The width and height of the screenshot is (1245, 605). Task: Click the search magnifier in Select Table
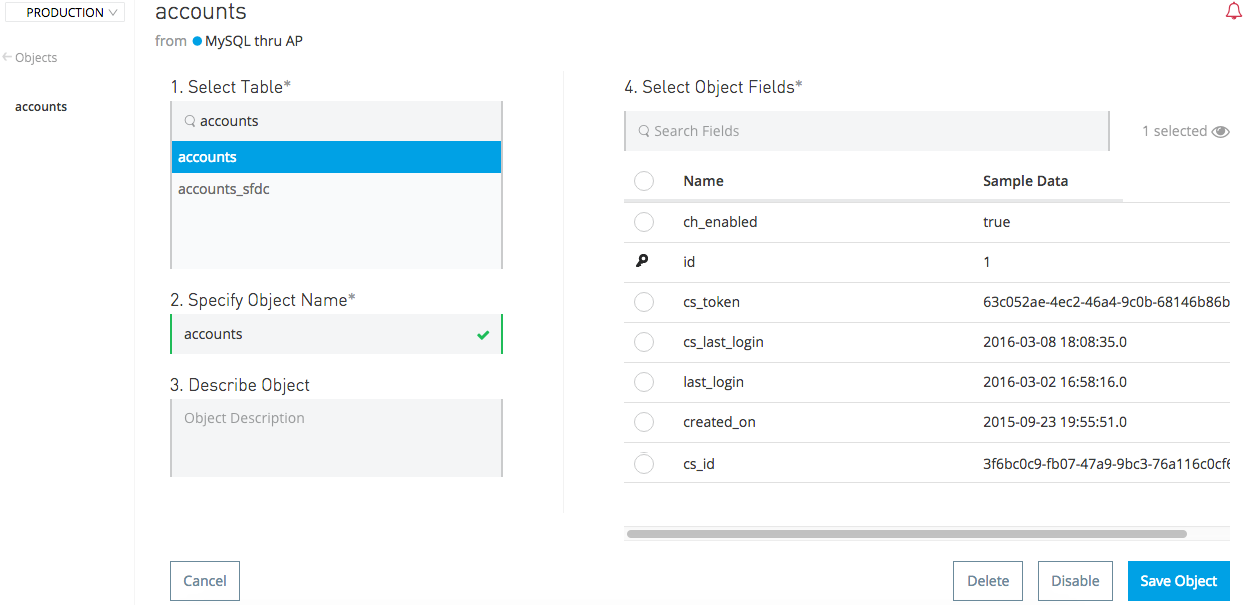pyautogui.click(x=189, y=121)
